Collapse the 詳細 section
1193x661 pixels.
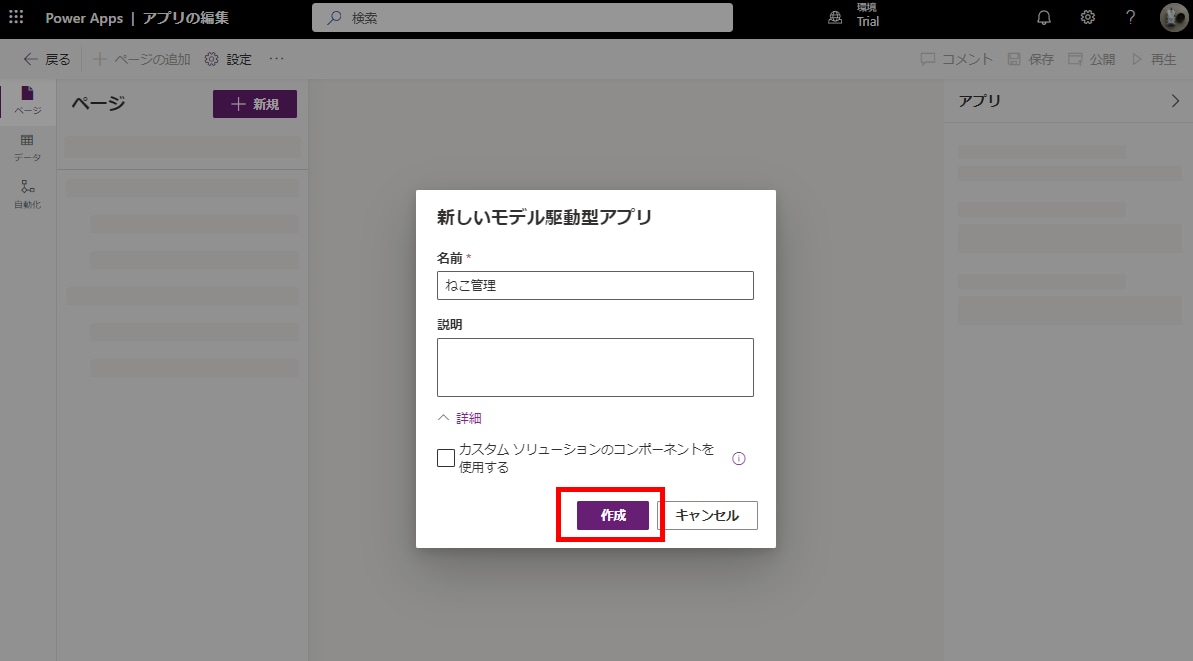coord(460,418)
